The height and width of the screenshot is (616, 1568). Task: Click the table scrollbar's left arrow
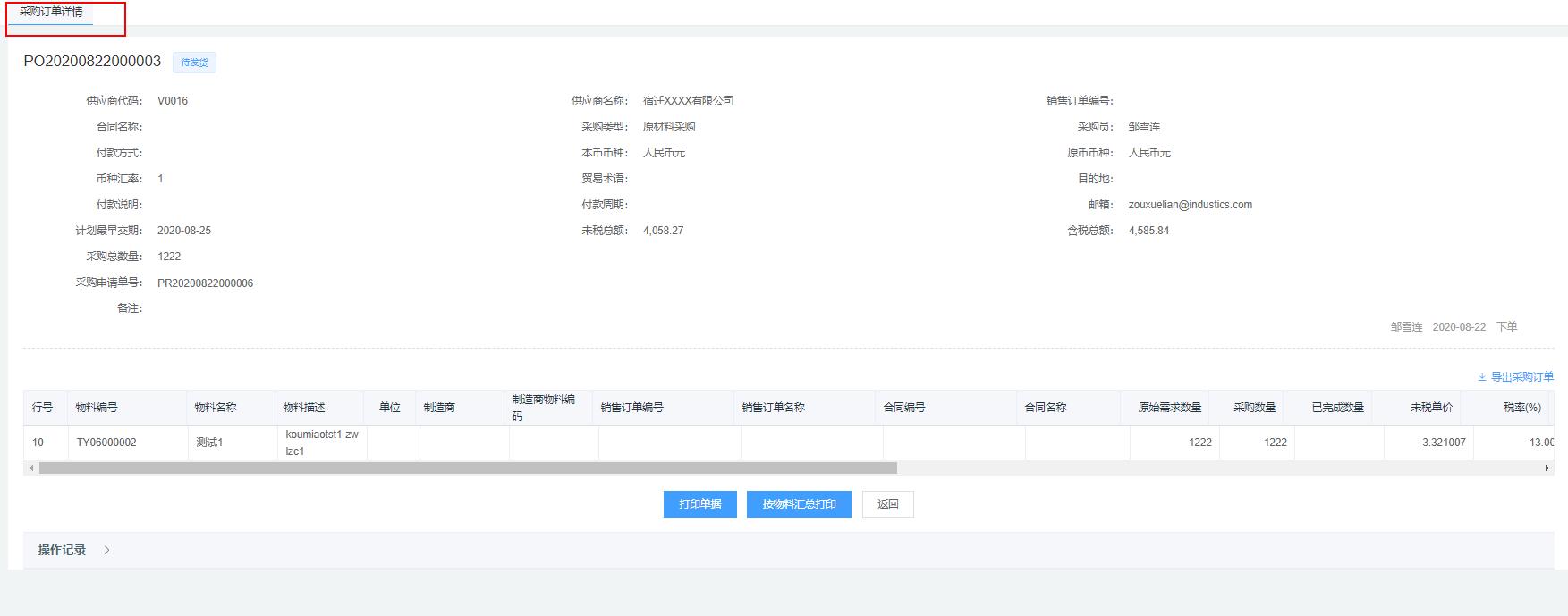click(x=31, y=468)
